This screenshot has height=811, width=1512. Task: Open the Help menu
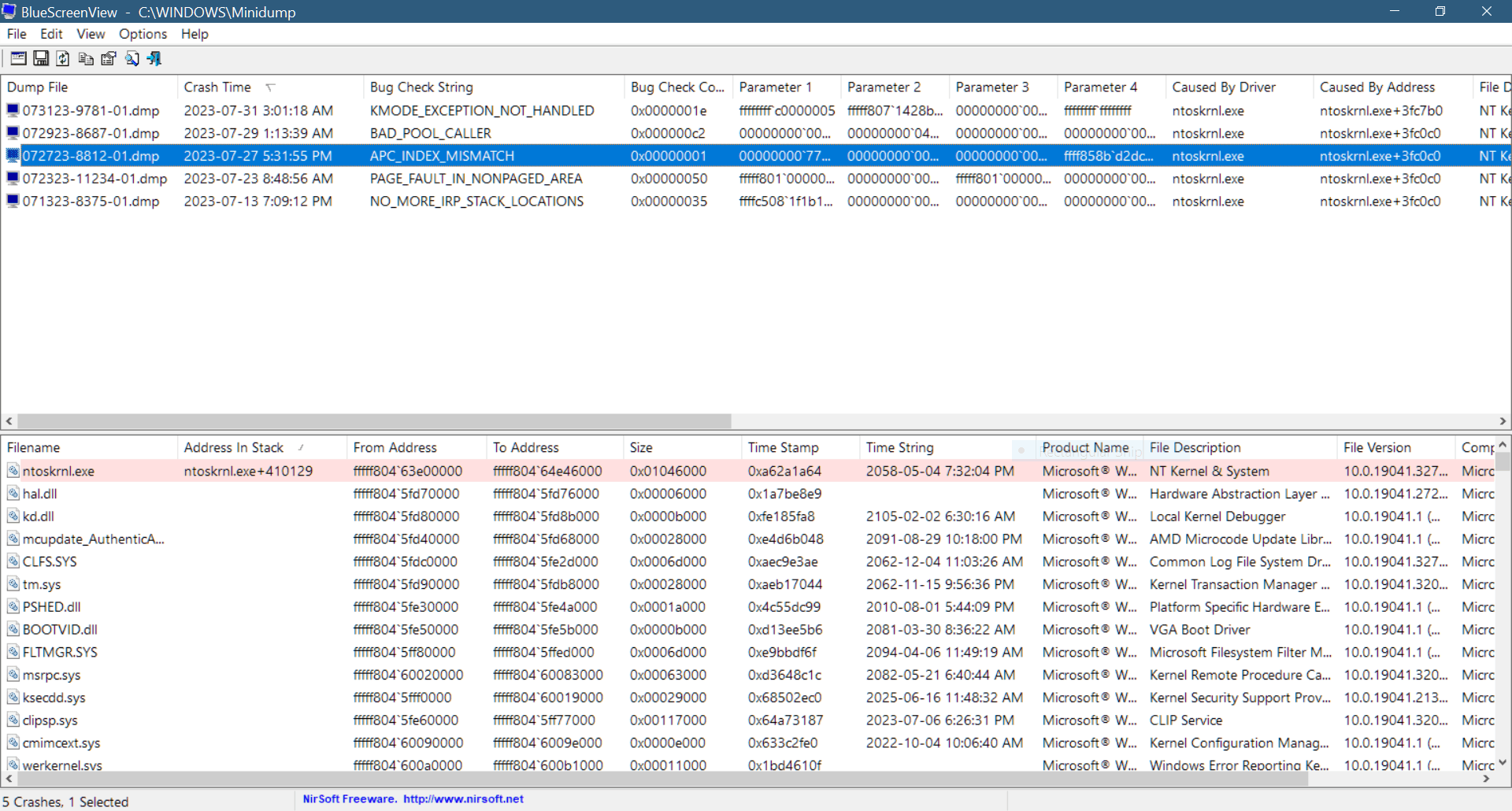[194, 34]
